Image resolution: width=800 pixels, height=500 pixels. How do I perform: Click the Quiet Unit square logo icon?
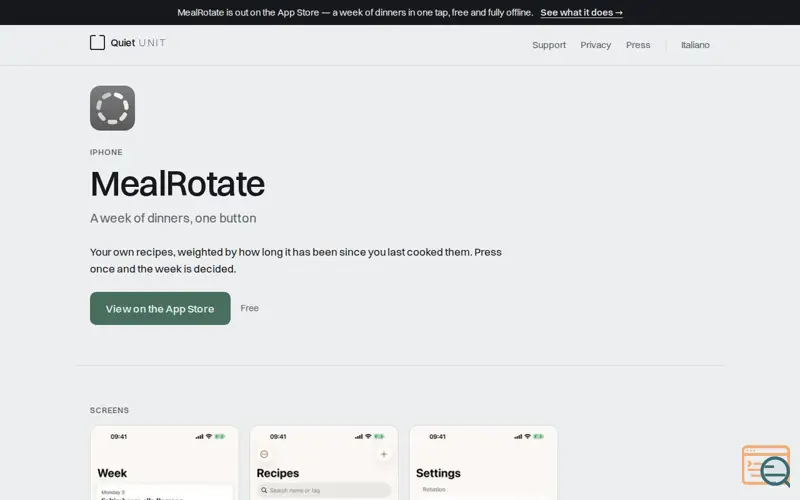point(97,42)
